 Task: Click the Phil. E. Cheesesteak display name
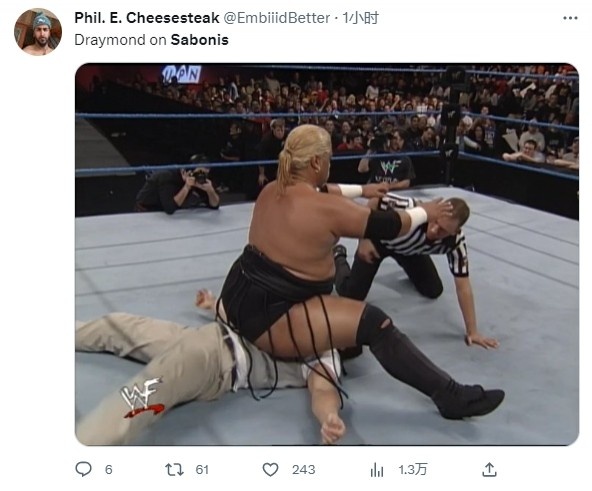click(x=146, y=18)
